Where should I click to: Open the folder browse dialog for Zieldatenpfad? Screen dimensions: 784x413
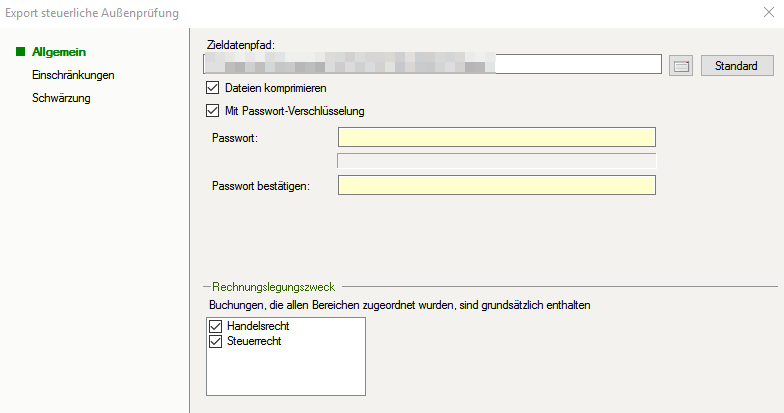(x=681, y=66)
